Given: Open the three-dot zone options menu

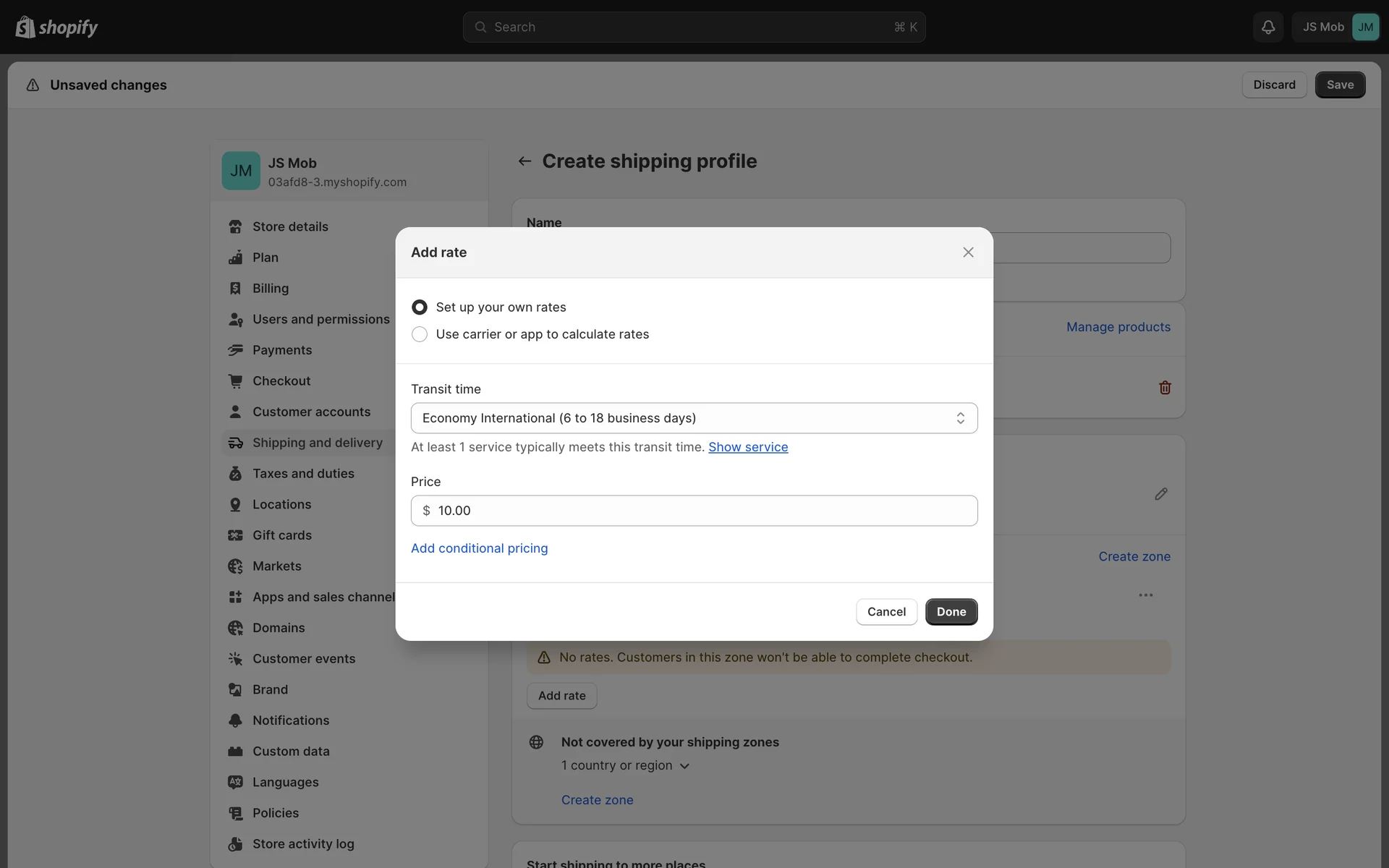Looking at the screenshot, I should click(1145, 595).
